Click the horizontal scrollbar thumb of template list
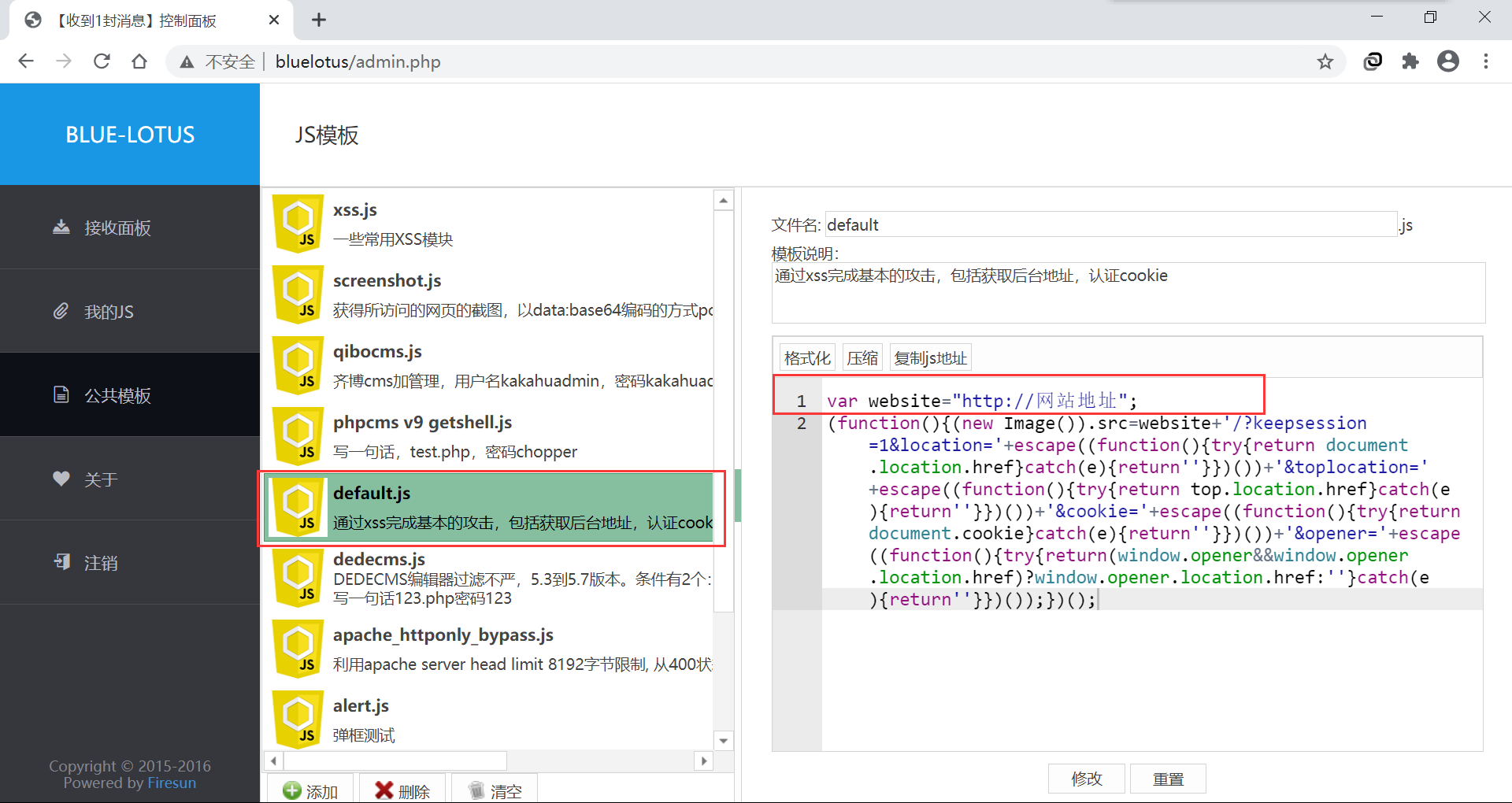 pos(396,760)
